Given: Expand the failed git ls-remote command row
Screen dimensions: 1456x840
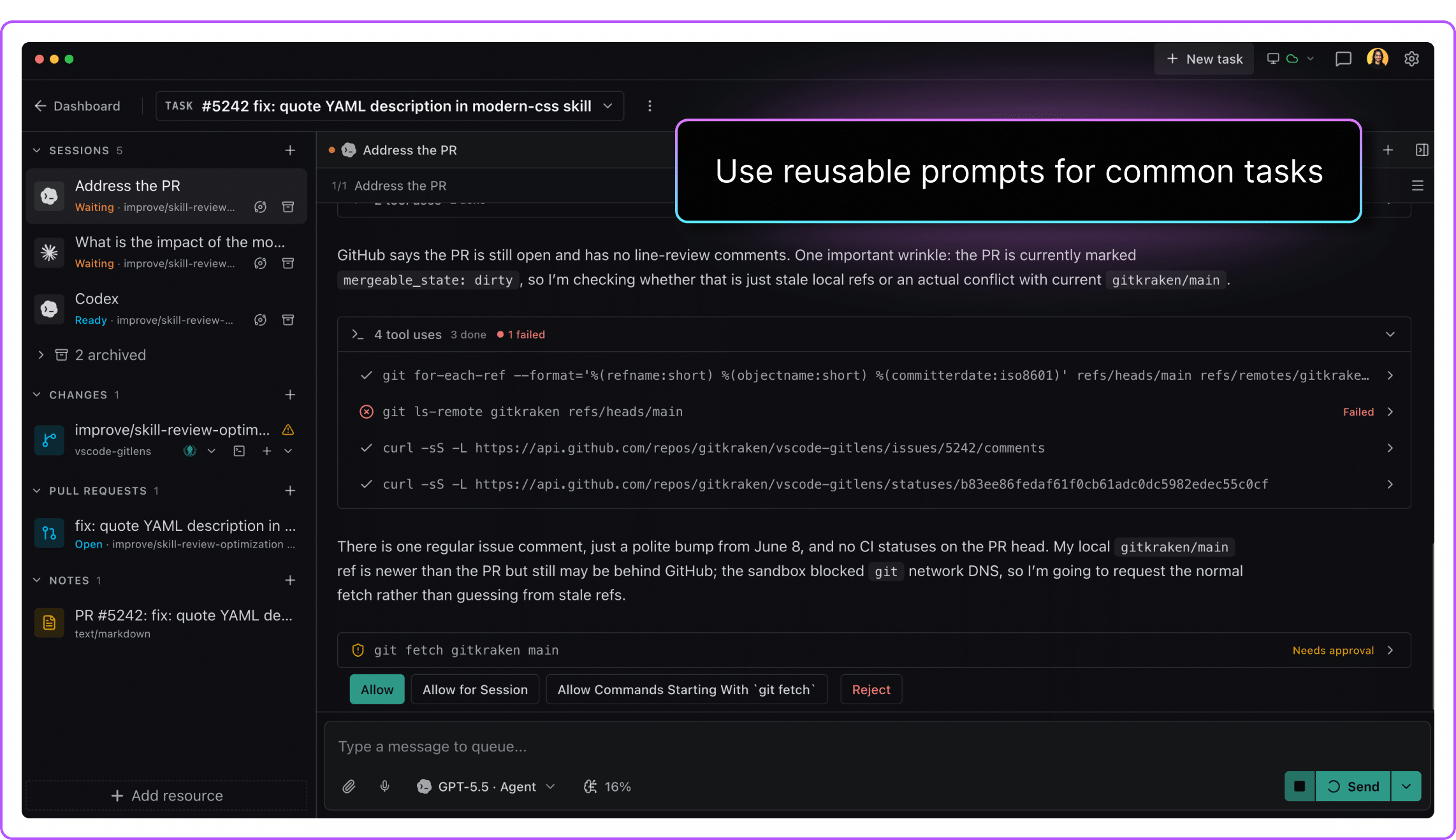Looking at the screenshot, I should point(874,412).
